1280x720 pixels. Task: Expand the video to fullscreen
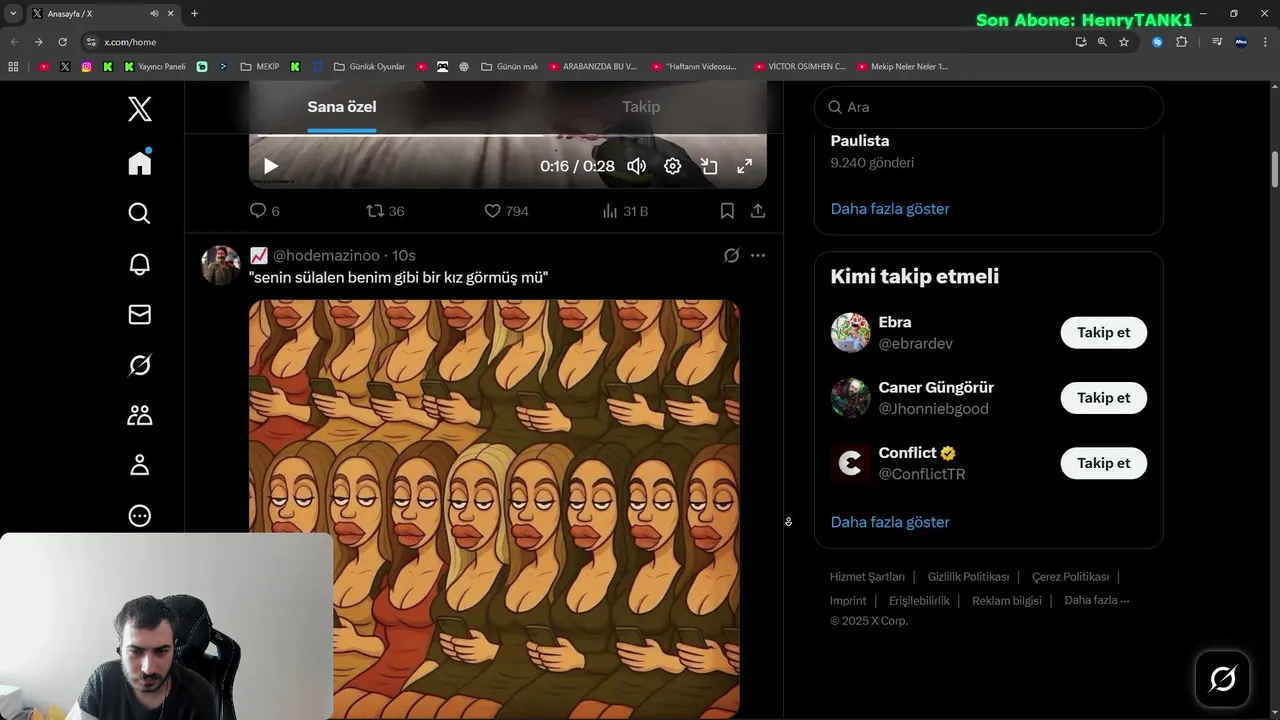(x=745, y=166)
